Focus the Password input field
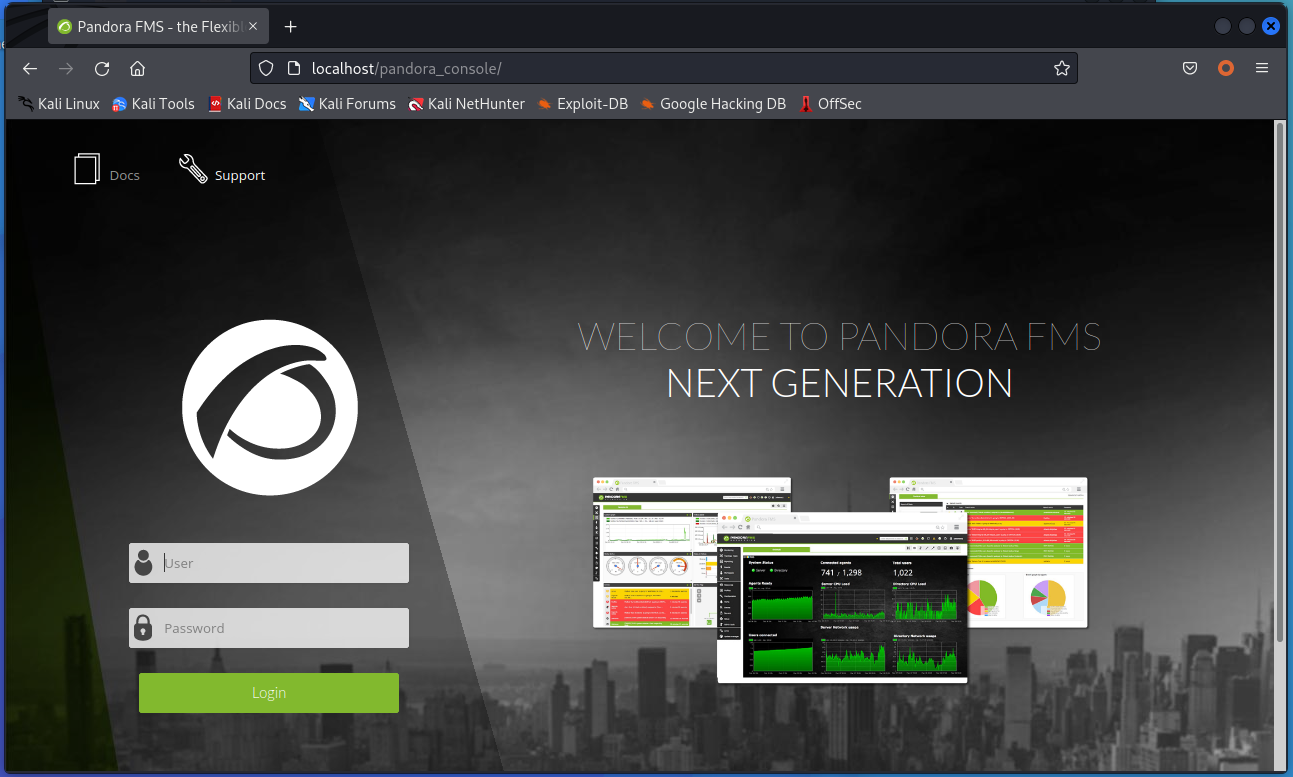 coord(269,628)
